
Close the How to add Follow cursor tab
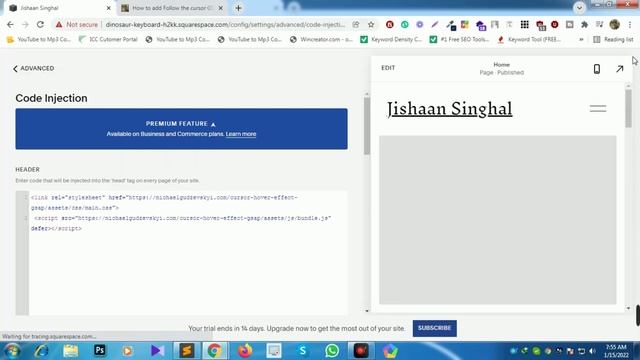pyautogui.click(x=220, y=8)
